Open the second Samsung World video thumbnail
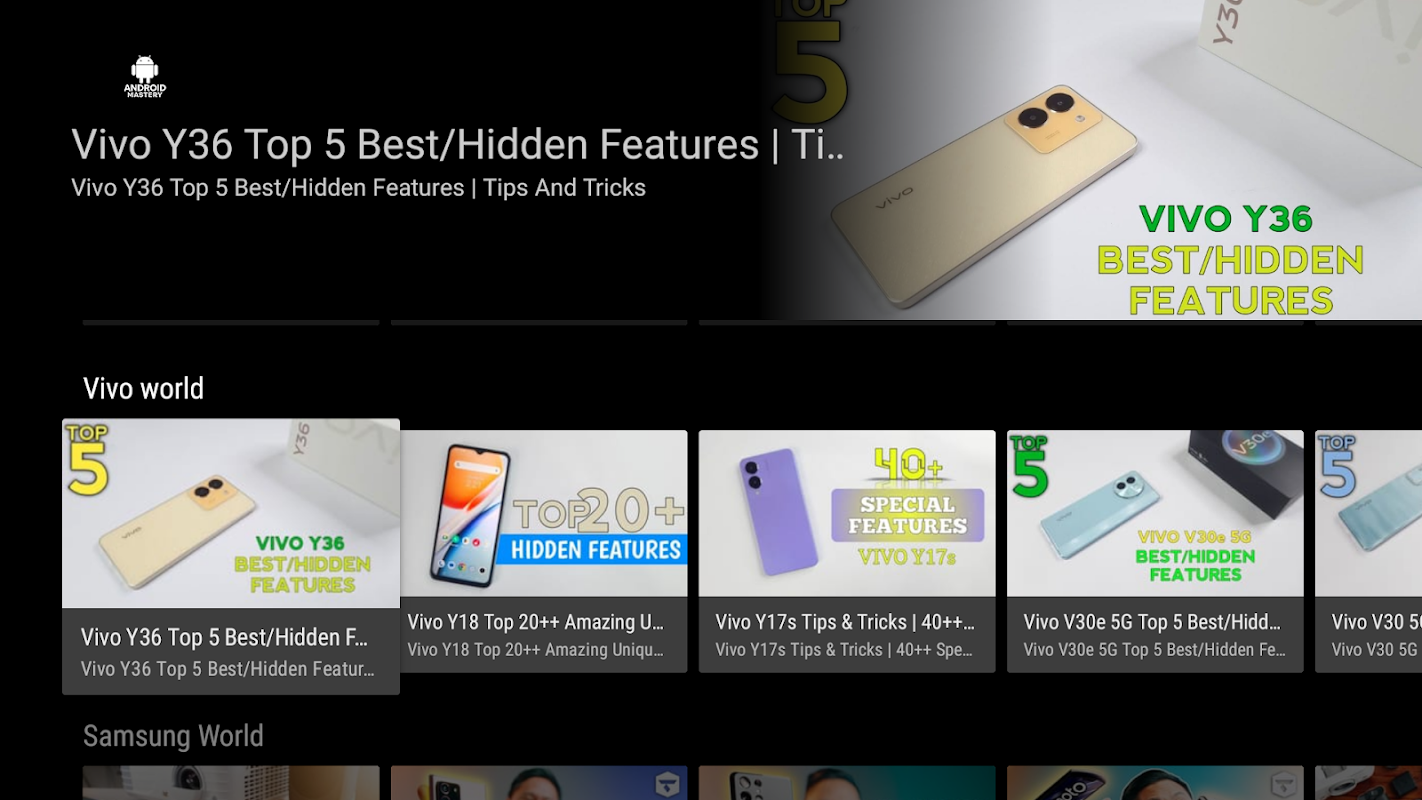Viewport: 1422px width, 800px height. tap(539, 783)
